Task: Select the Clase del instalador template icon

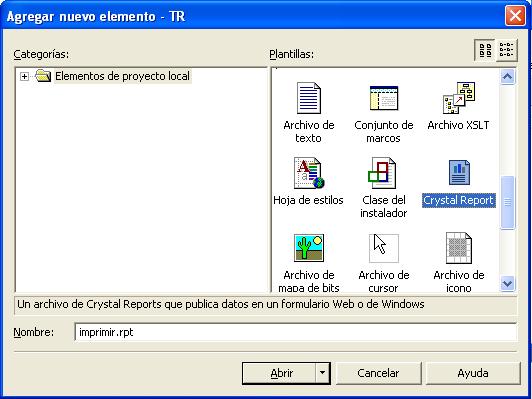Action: coord(382,173)
